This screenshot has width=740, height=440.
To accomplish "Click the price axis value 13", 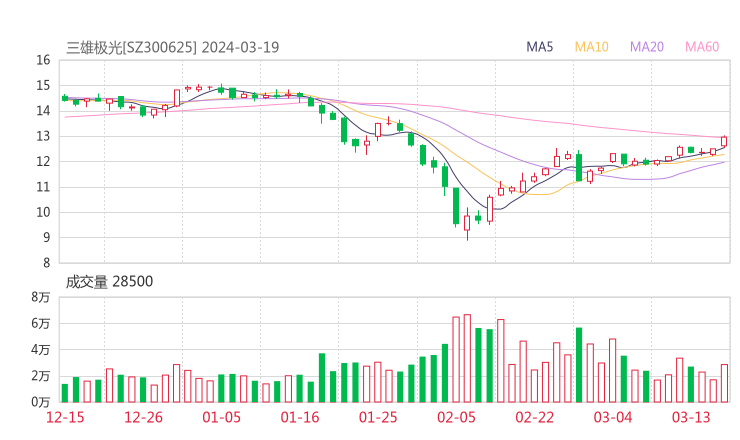I will [43, 136].
